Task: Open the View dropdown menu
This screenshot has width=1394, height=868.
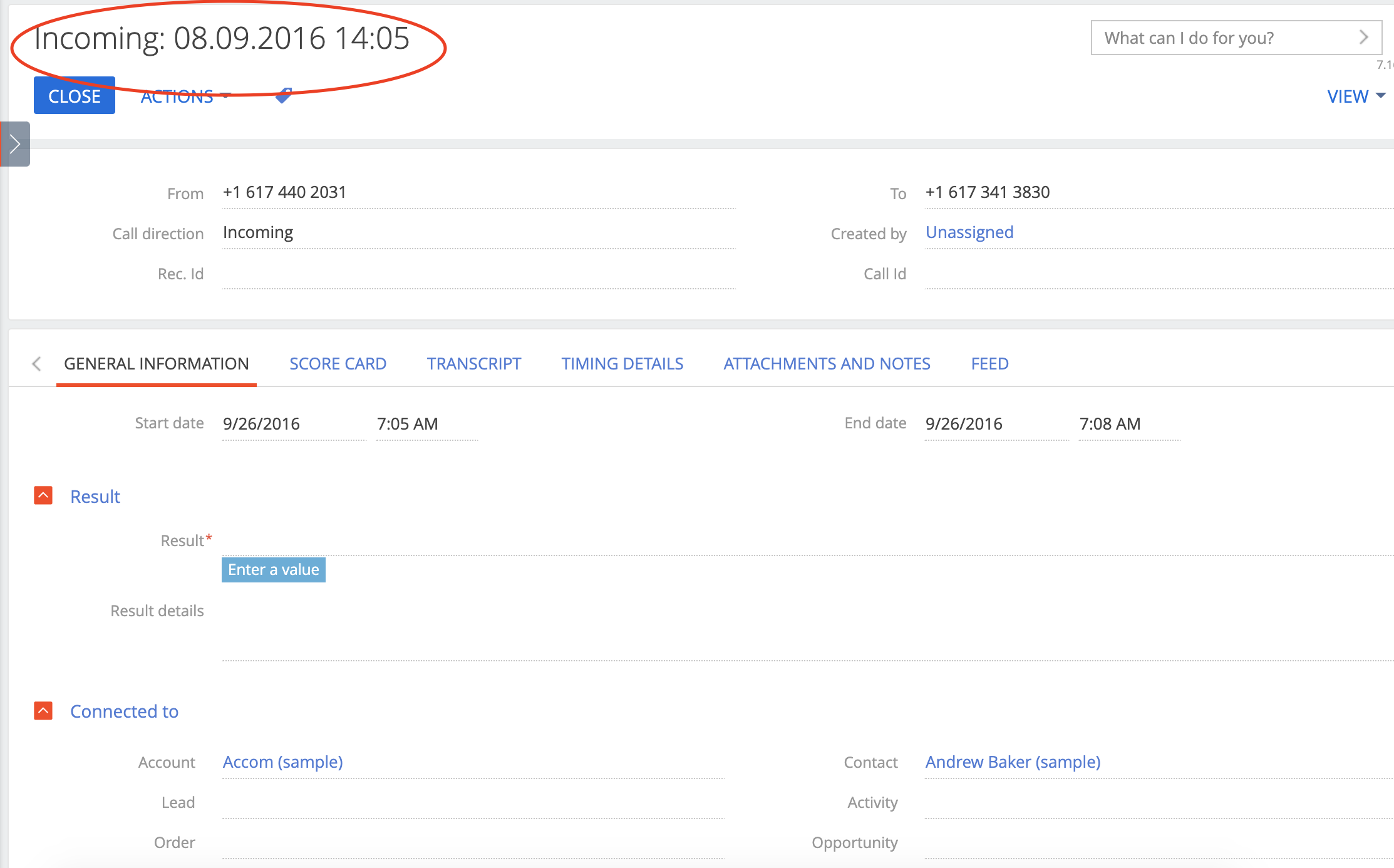Action: (x=1356, y=96)
